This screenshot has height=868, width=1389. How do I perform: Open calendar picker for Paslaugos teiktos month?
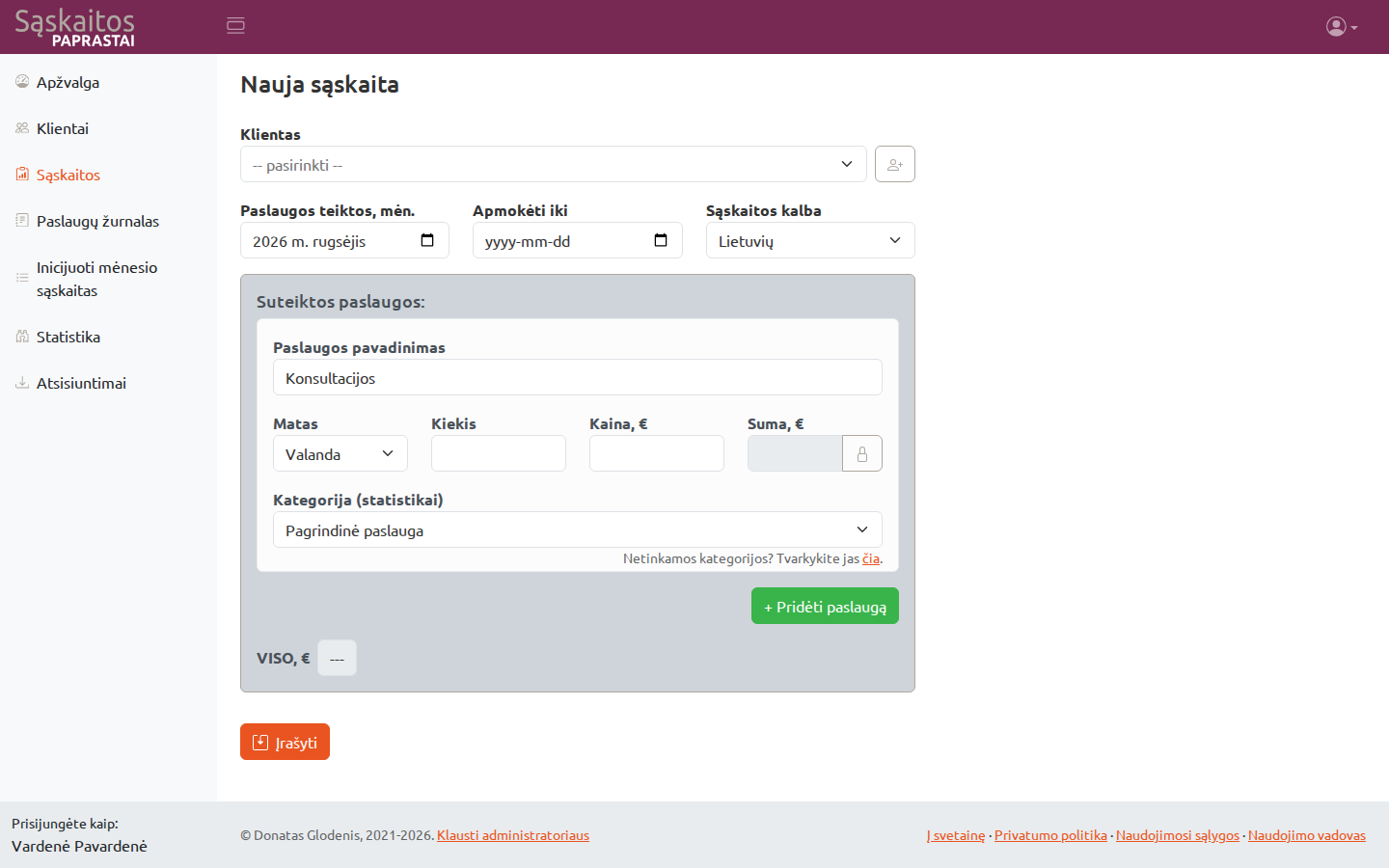tap(427, 240)
